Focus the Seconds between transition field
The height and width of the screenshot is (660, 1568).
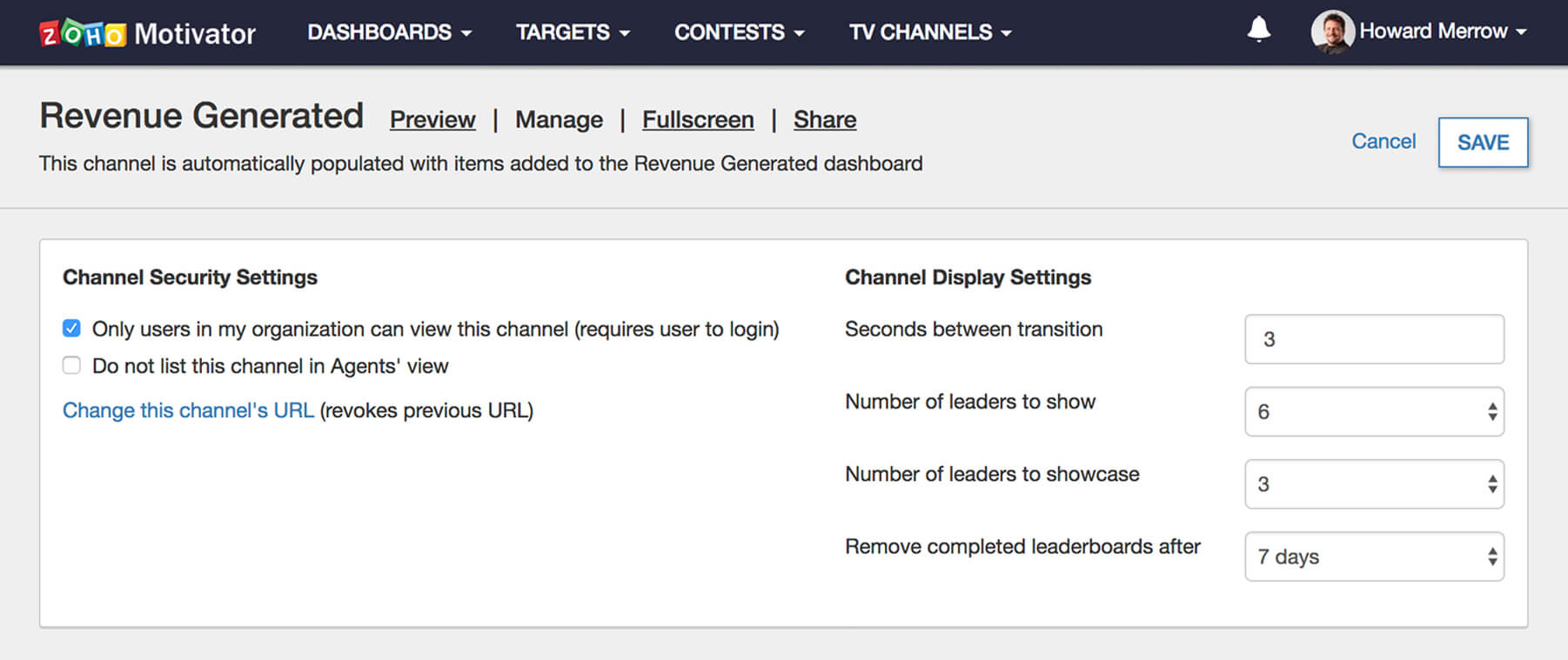coord(1374,339)
